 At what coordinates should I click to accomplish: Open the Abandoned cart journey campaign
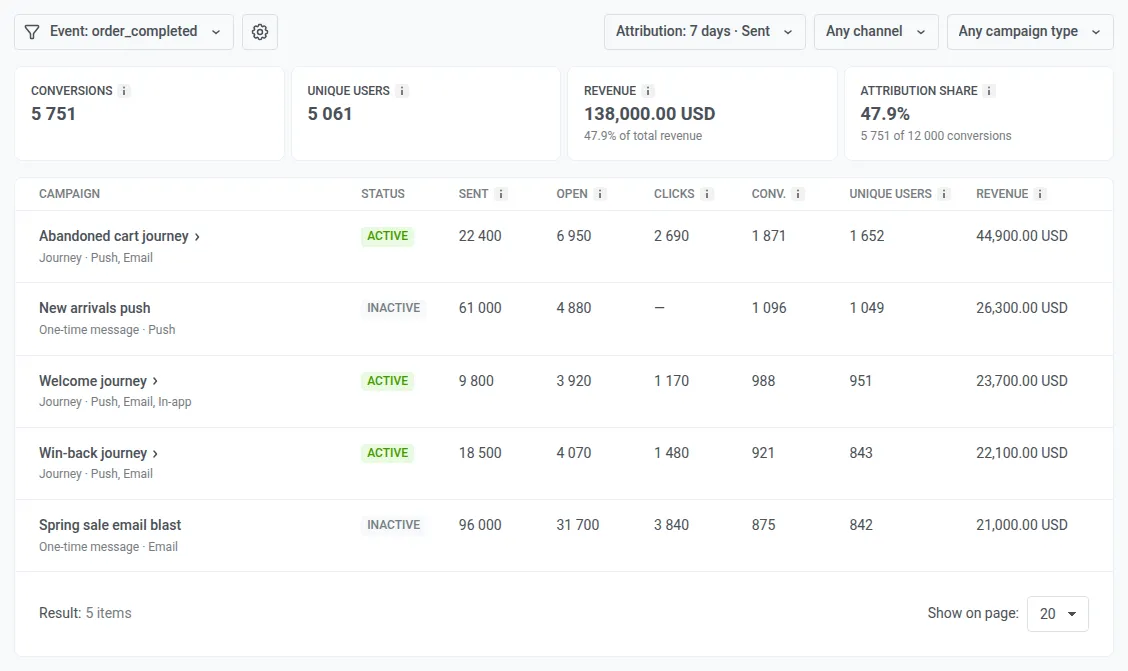pyautogui.click(x=114, y=236)
